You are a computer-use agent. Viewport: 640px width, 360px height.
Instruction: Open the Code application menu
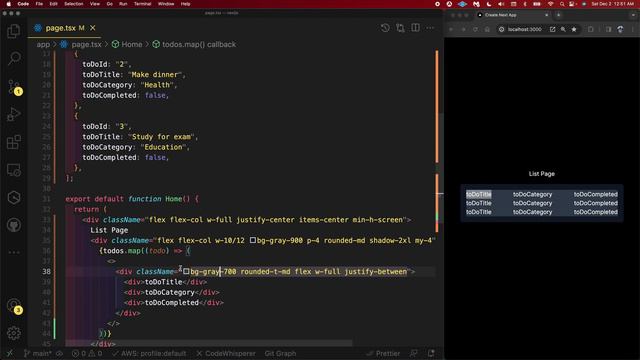(x=23, y=4)
